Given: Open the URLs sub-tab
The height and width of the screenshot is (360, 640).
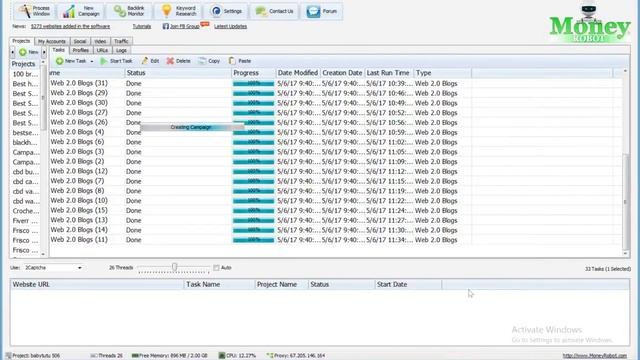Looking at the screenshot, I should [x=102, y=50].
